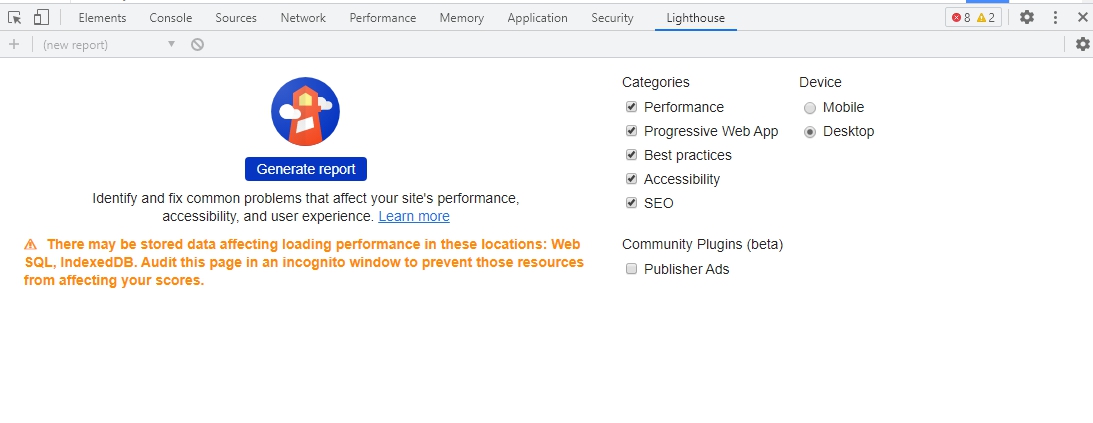
Task: Click the yellow warning count badge
Action: (986, 18)
